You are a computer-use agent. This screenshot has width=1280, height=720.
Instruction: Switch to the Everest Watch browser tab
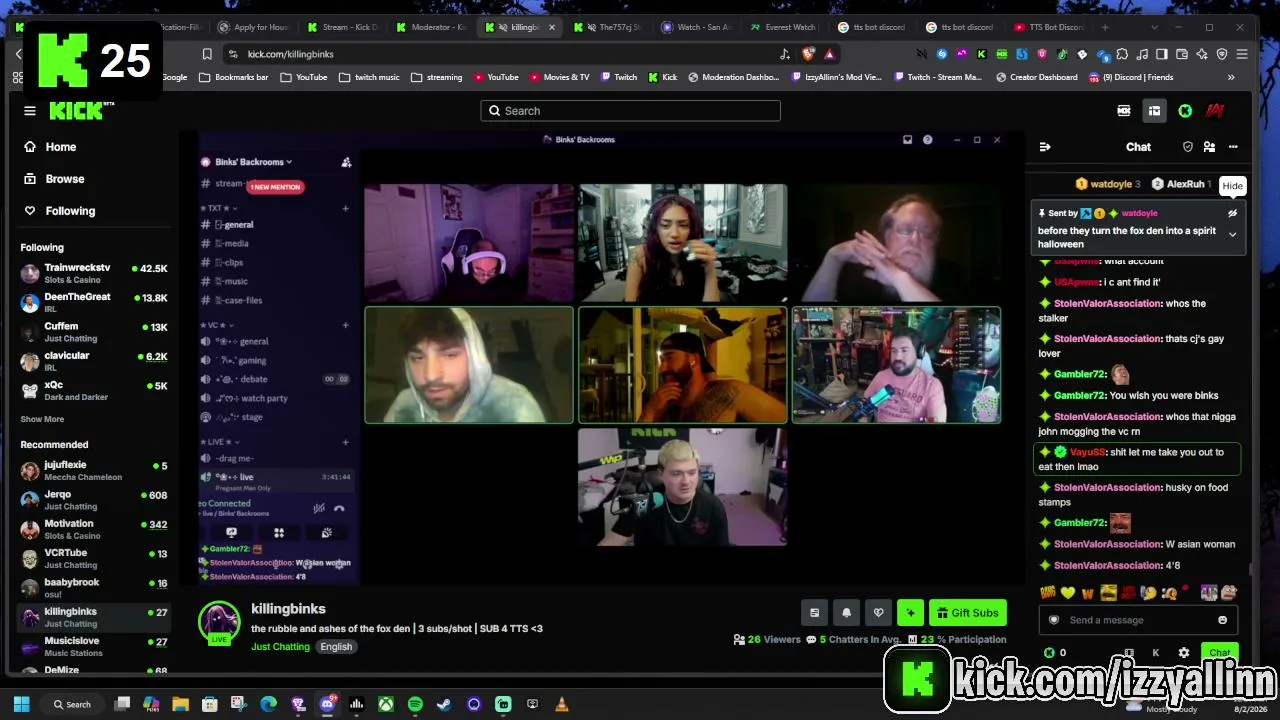tap(784, 27)
